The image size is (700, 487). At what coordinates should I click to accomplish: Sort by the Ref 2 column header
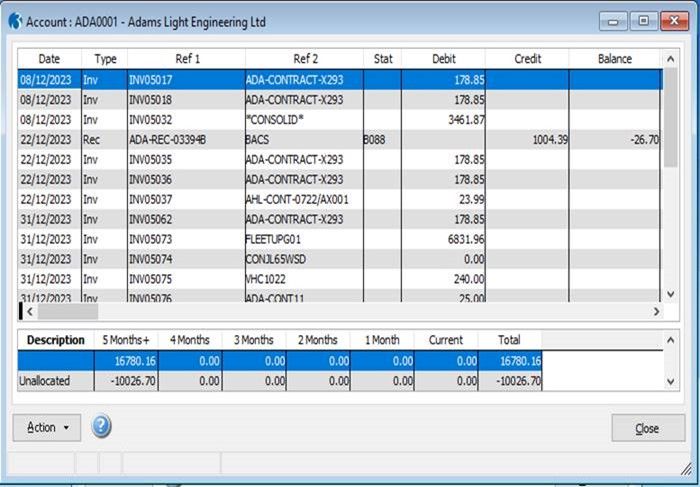tap(305, 59)
